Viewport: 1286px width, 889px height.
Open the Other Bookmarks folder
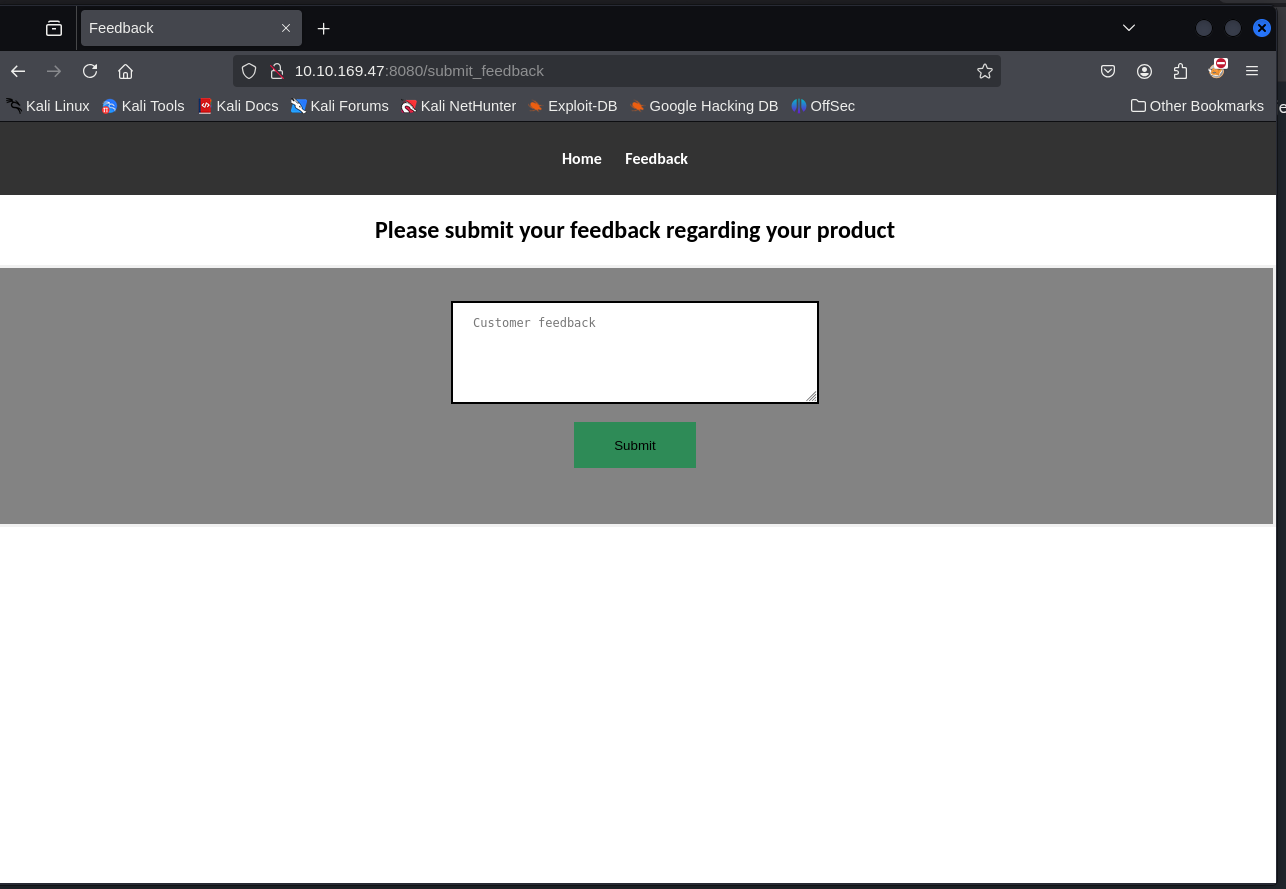coord(1196,106)
